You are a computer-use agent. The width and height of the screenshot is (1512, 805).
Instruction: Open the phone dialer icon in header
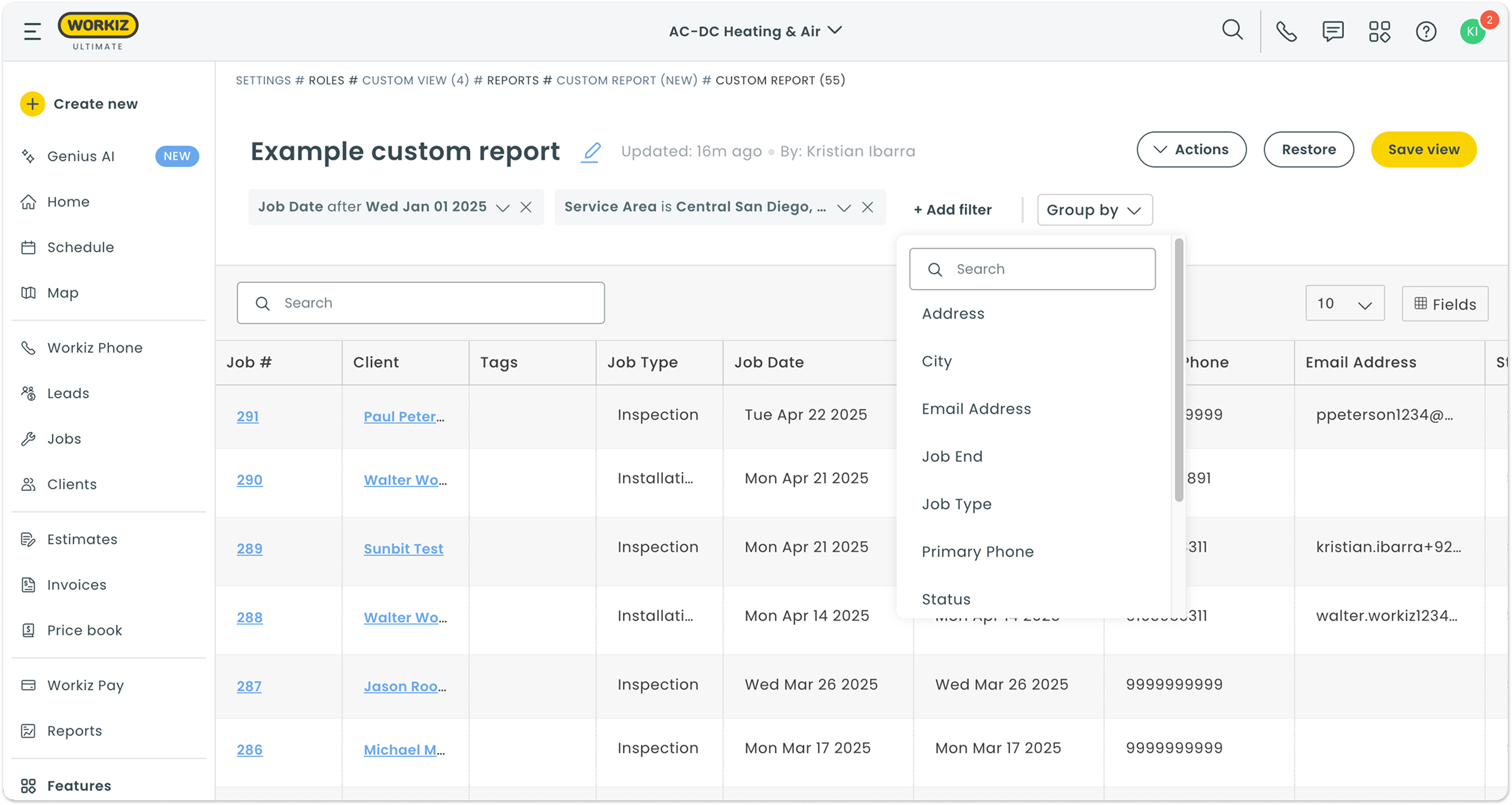tap(1286, 31)
